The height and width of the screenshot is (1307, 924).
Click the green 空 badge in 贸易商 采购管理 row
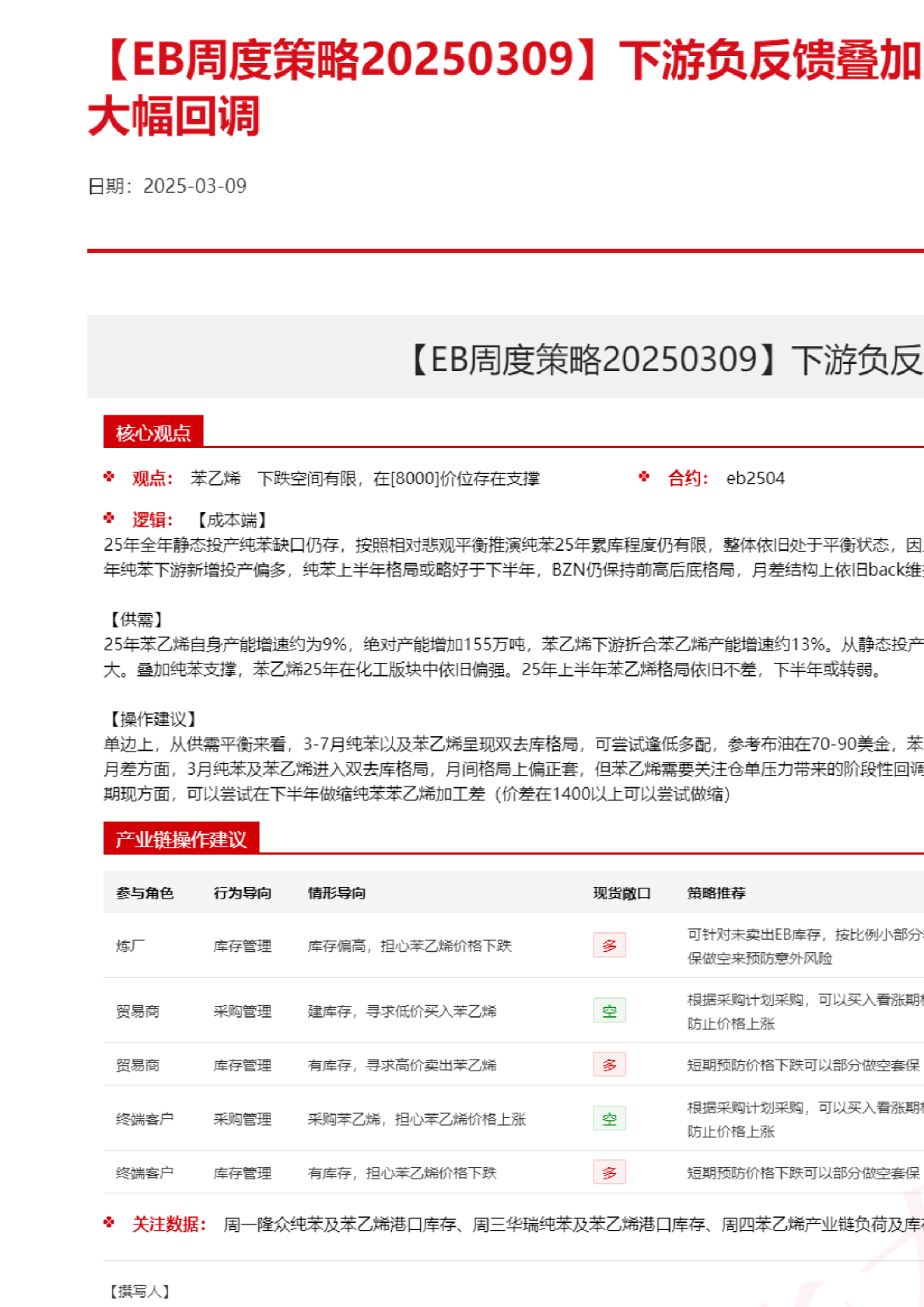(x=609, y=1011)
